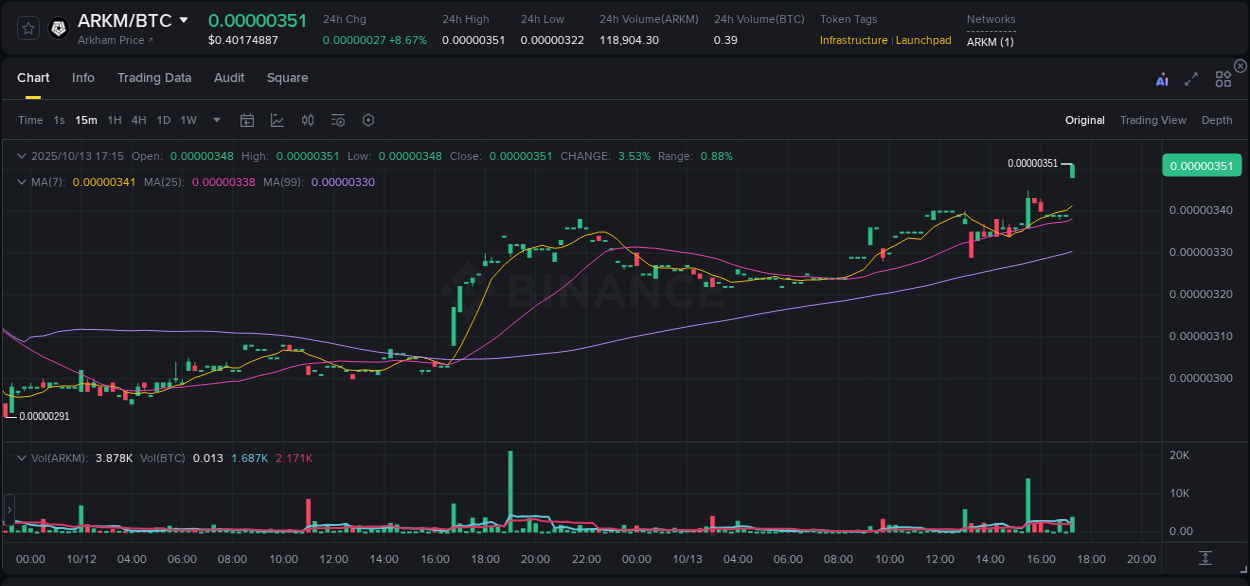Switch to the Trading Data tab
1250x586 pixels.
tap(154, 78)
